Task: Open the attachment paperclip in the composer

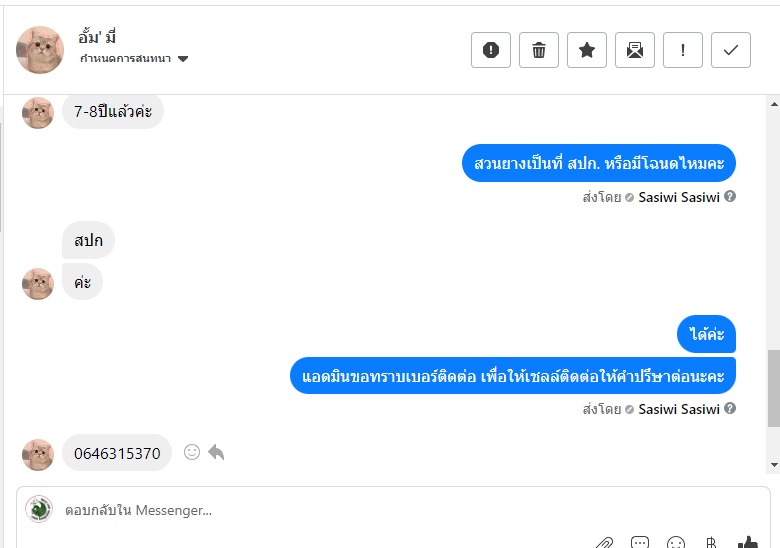Action: (604, 543)
